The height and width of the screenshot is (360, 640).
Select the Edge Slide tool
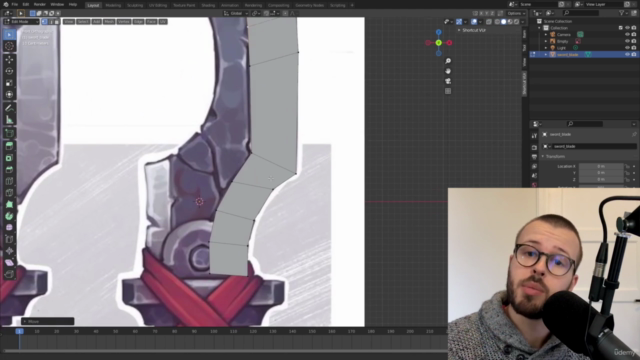tap(9, 239)
